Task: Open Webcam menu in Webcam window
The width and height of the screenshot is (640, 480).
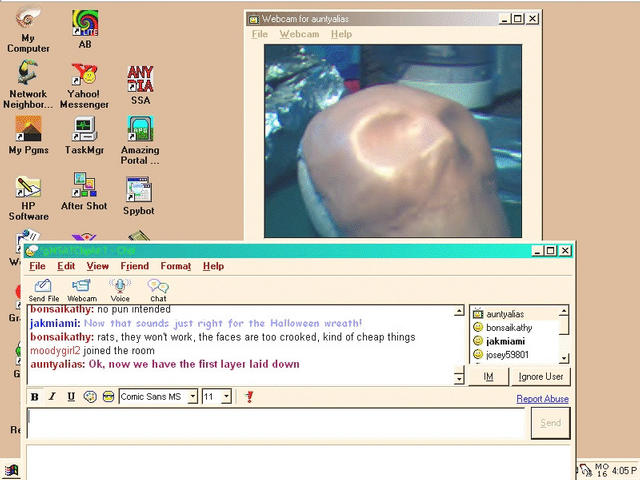Action: [x=299, y=34]
